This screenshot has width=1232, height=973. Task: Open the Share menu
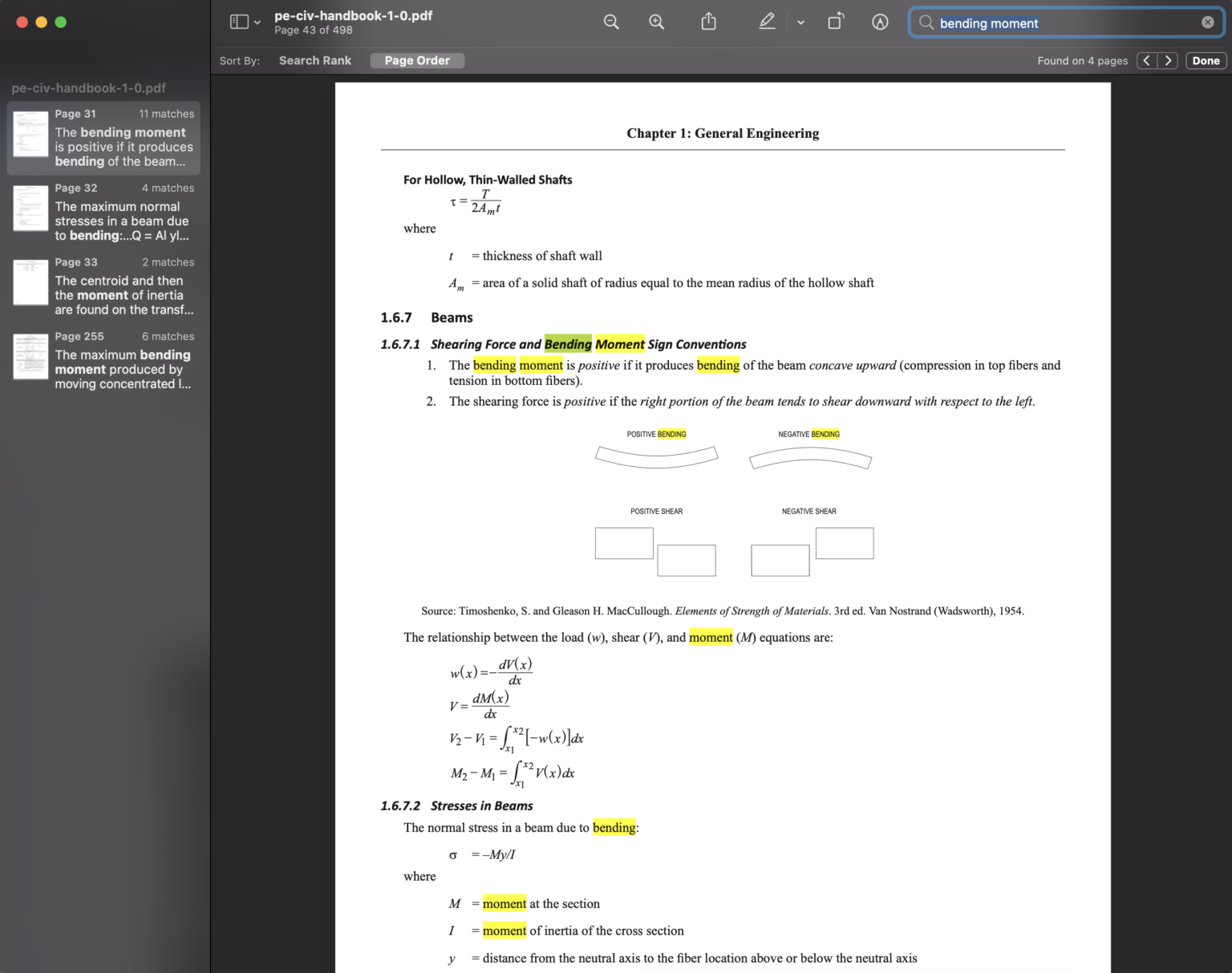[708, 22]
